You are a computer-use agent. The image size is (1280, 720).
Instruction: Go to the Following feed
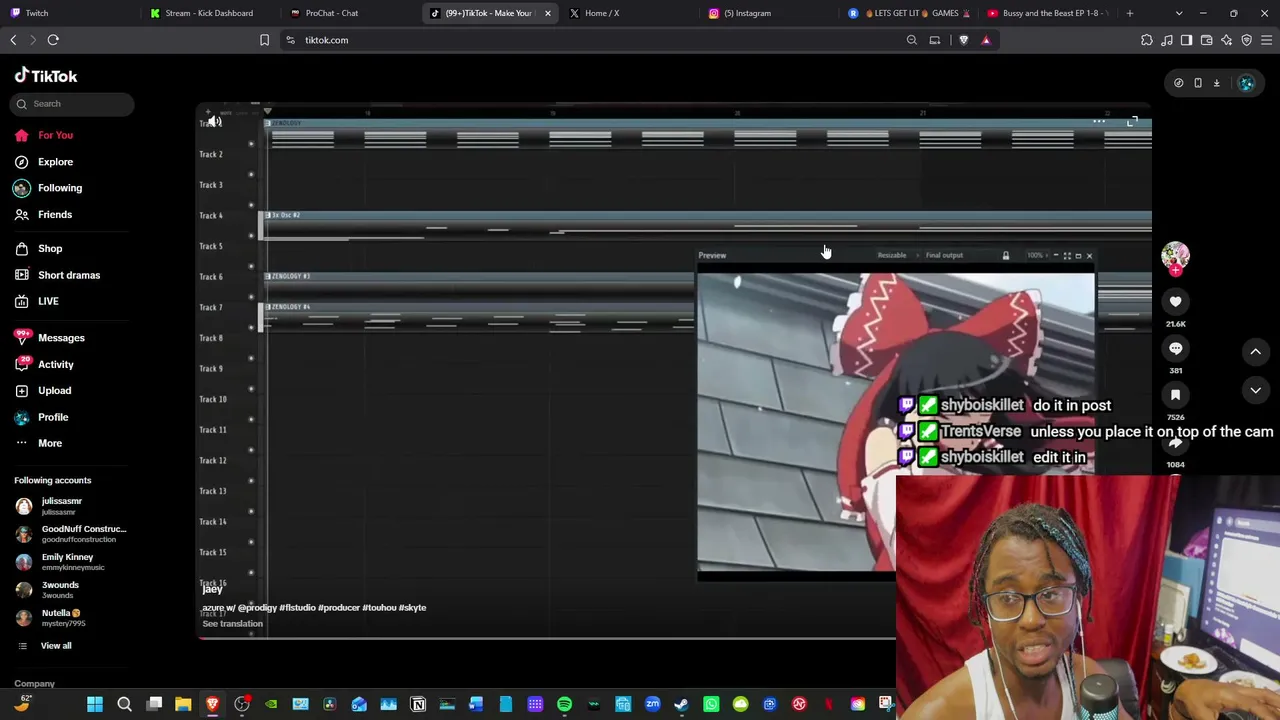pos(48,188)
